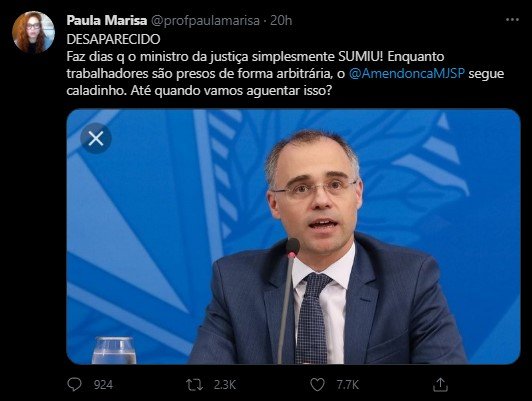Viewport: 532px width, 401px height.
Task: Open Paula Marisa's round profile avatar
Action: 33,32
